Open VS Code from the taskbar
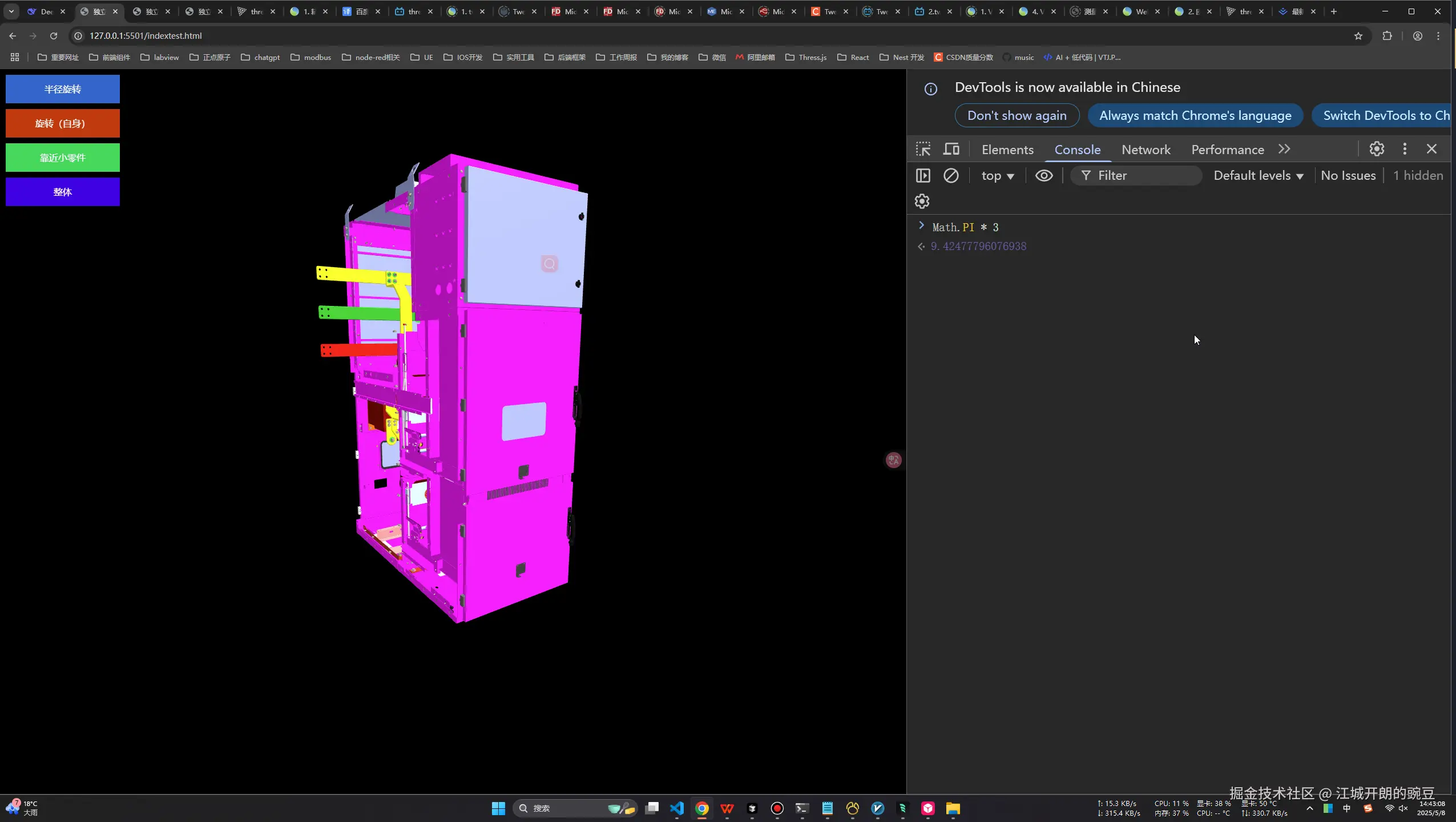The height and width of the screenshot is (822, 1456). point(677,808)
